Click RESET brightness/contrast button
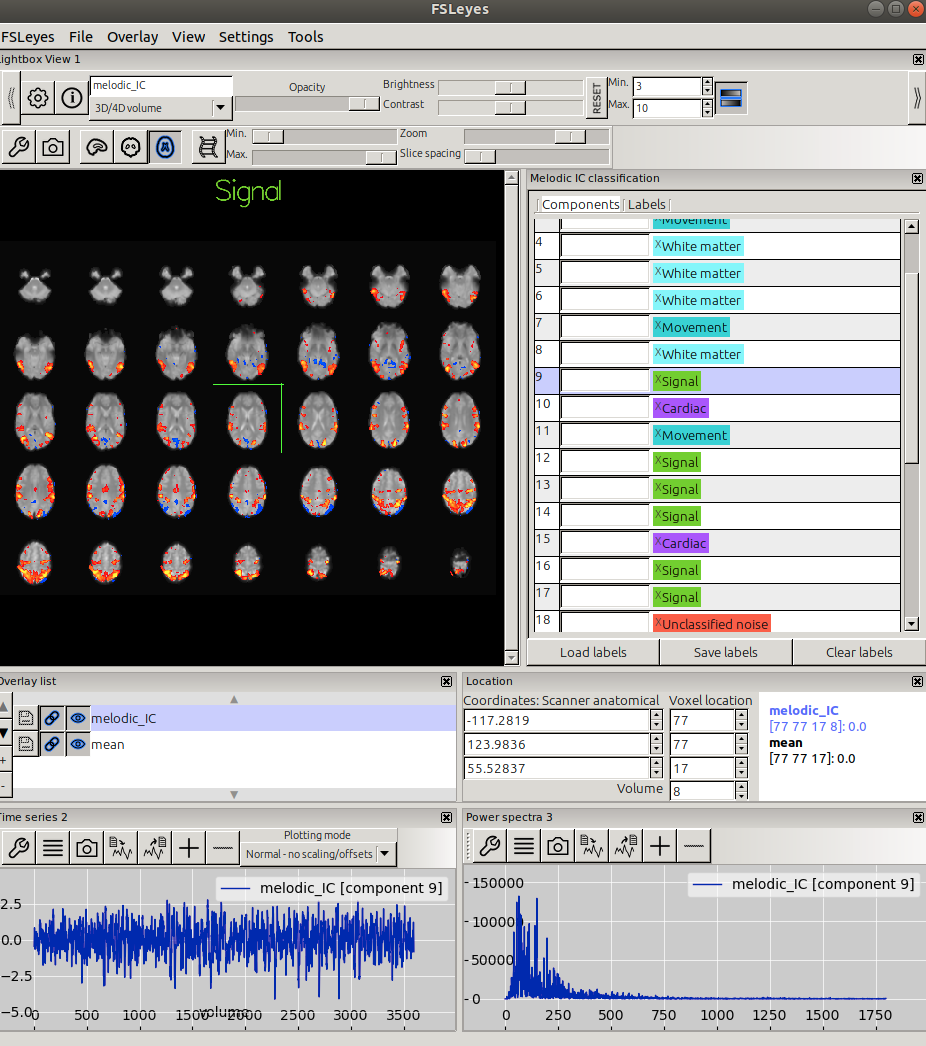Screen dimensions: 926x1046 pos(597,98)
